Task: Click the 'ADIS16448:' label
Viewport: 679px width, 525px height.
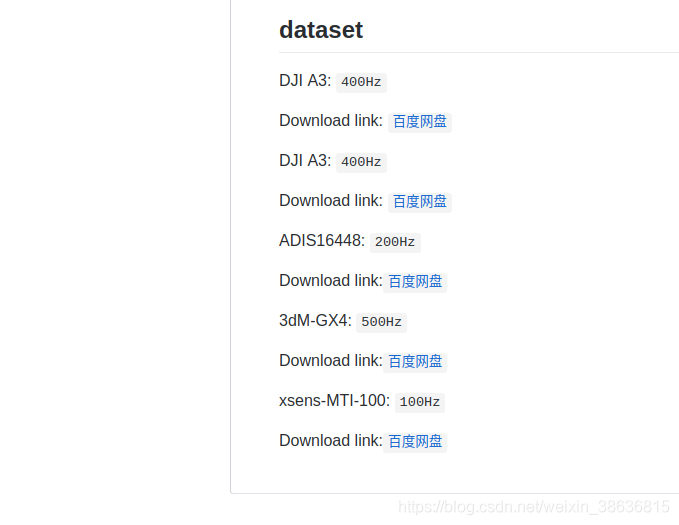Action: [x=322, y=241]
